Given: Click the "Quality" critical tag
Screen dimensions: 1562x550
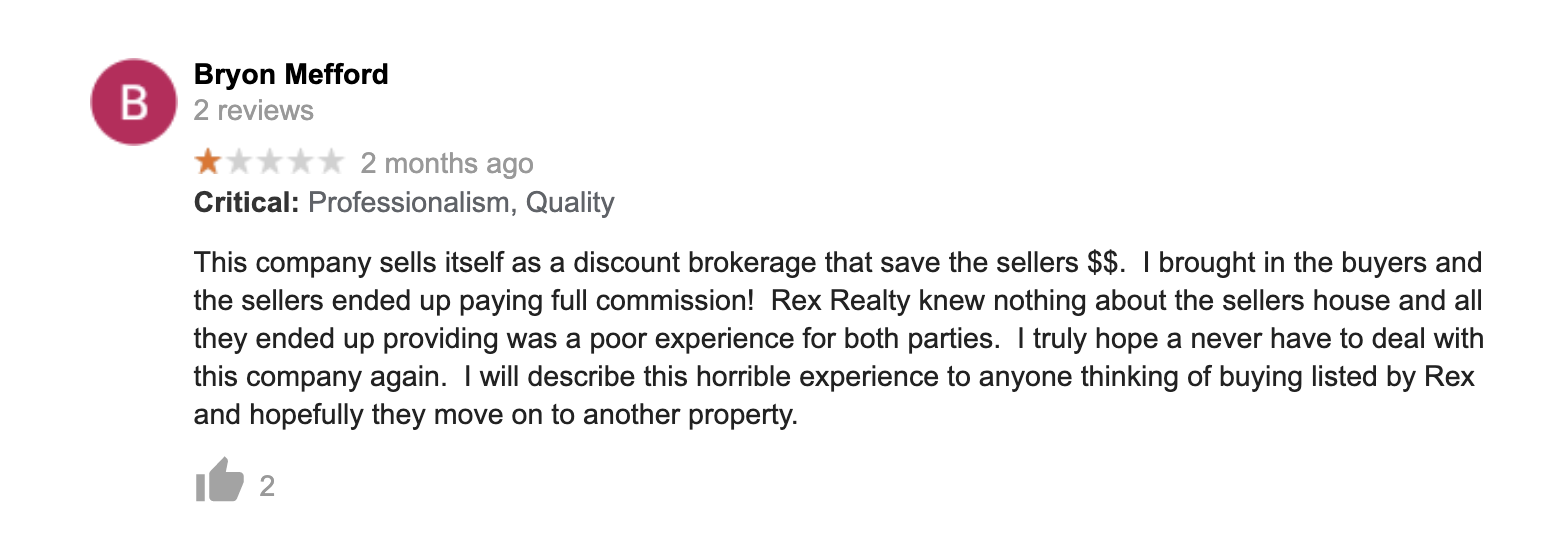Looking at the screenshot, I should point(570,203).
